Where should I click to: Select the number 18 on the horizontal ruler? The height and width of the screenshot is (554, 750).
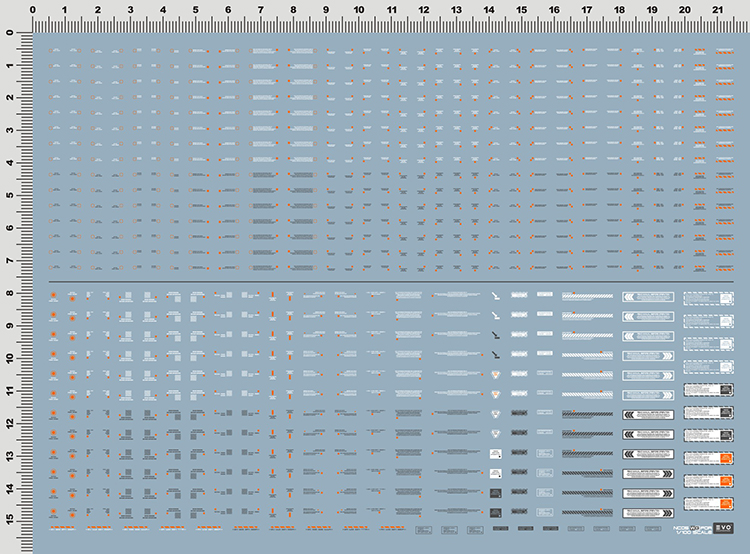[x=619, y=10]
